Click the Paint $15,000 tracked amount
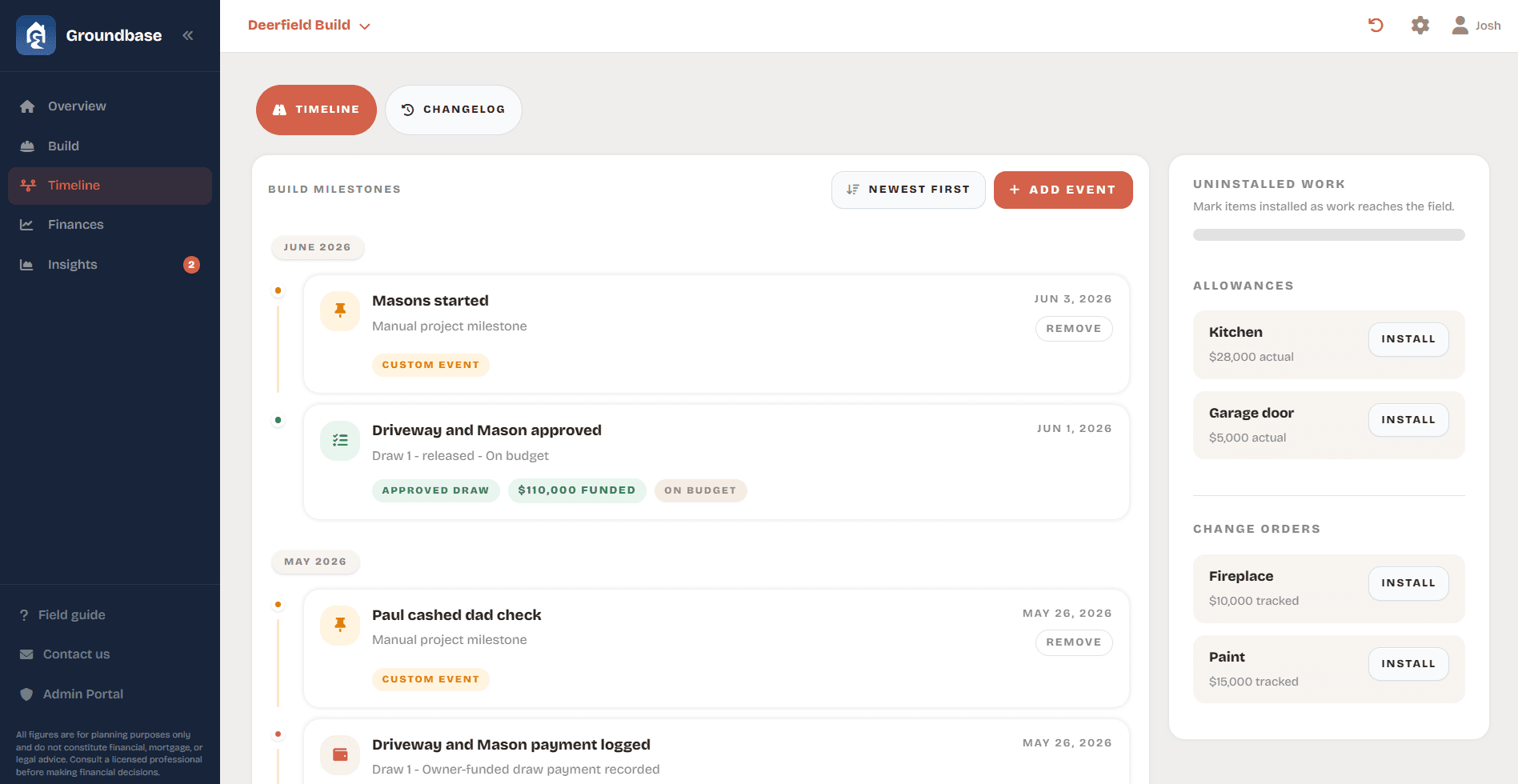Image resolution: width=1518 pixels, height=784 pixels. [x=1254, y=682]
